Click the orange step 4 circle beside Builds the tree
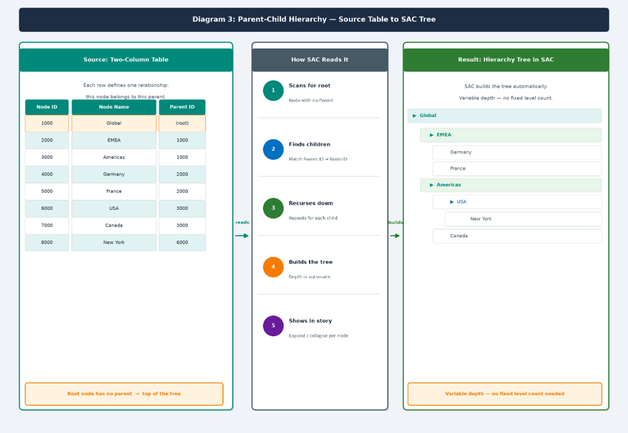The height and width of the screenshot is (433, 628). (x=273, y=267)
